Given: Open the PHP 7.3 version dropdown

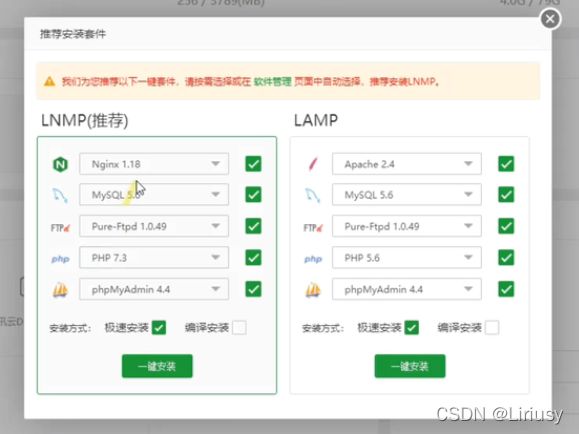Looking at the screenshot, I should click(x=154, y=257).
